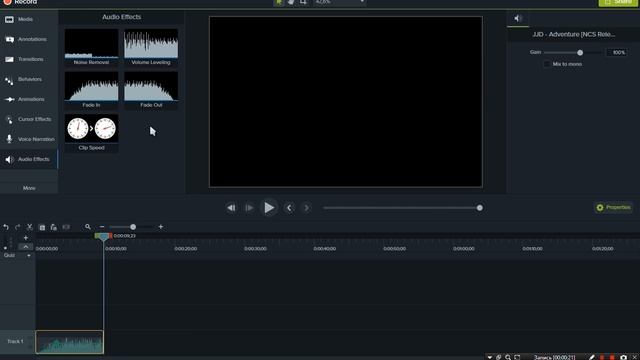
Task: Click the preview playback scrubber handle
Action: (480, 208)
